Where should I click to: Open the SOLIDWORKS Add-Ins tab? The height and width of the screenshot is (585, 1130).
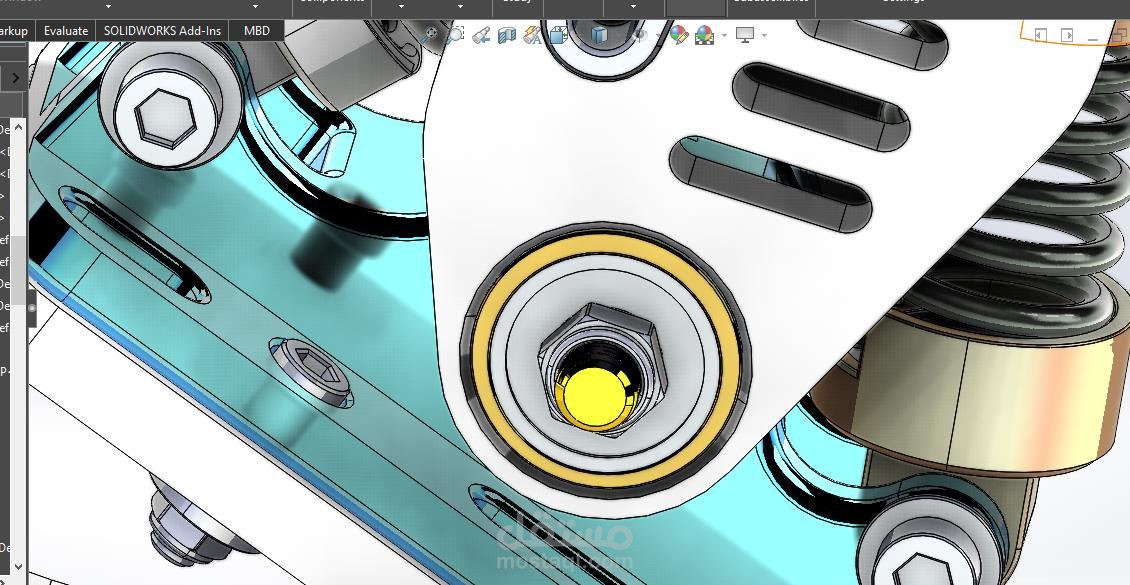click(162, 31)
